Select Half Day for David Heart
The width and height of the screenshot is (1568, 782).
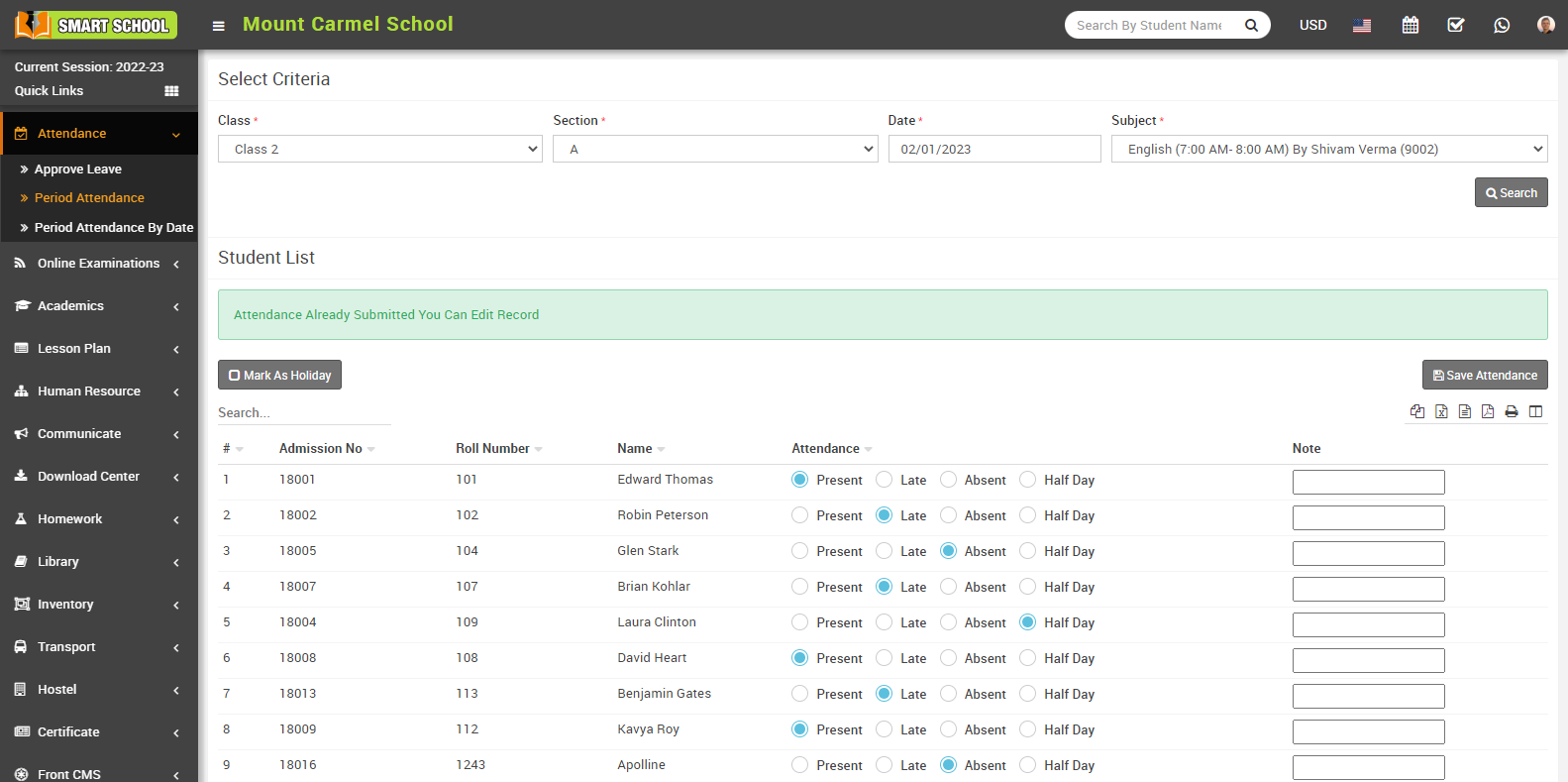point(1027,658)
